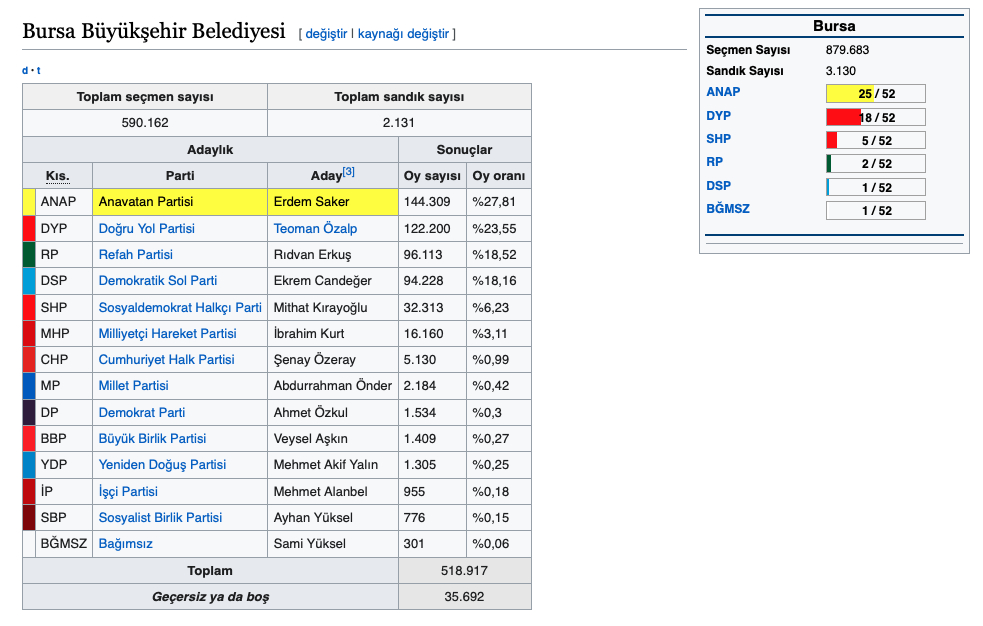Screen dimensions: 983x626
Task: Click the dark green RP color cell
Action: tap(28, 254)
